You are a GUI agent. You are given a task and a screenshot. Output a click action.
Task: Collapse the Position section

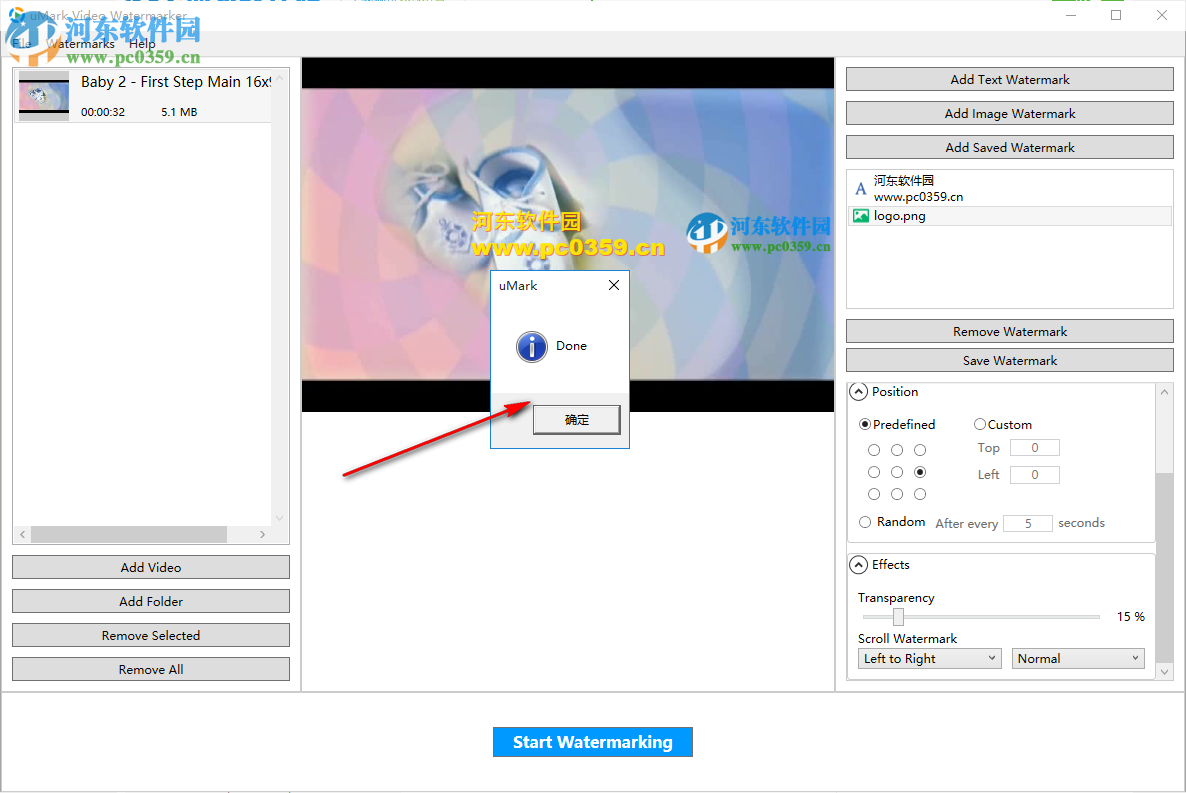click(x=858, y=392)
